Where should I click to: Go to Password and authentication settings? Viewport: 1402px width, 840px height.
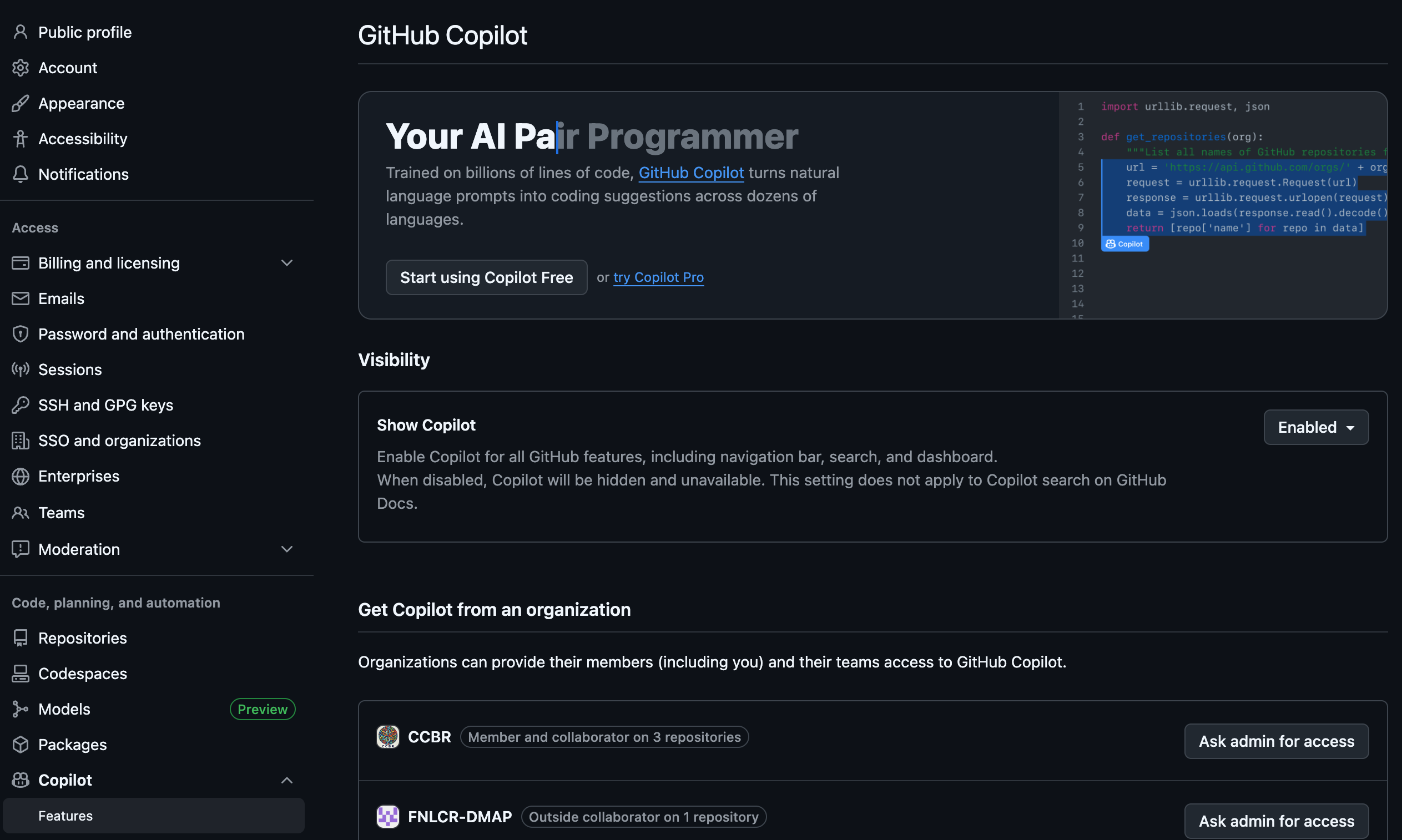pyautogui.click(x=142, y=334)
